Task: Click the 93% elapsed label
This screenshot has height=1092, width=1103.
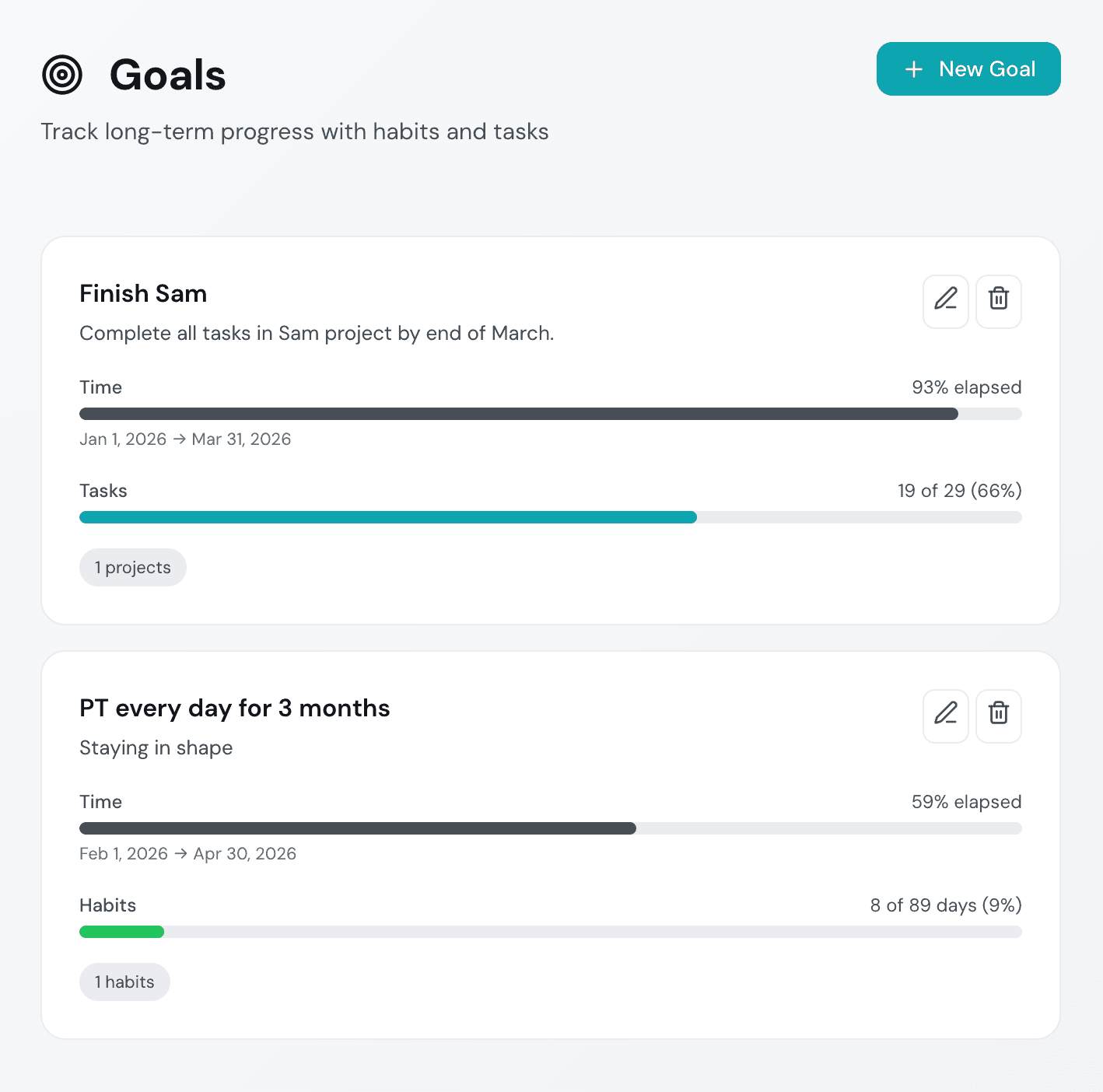Action: pos(966,387)
